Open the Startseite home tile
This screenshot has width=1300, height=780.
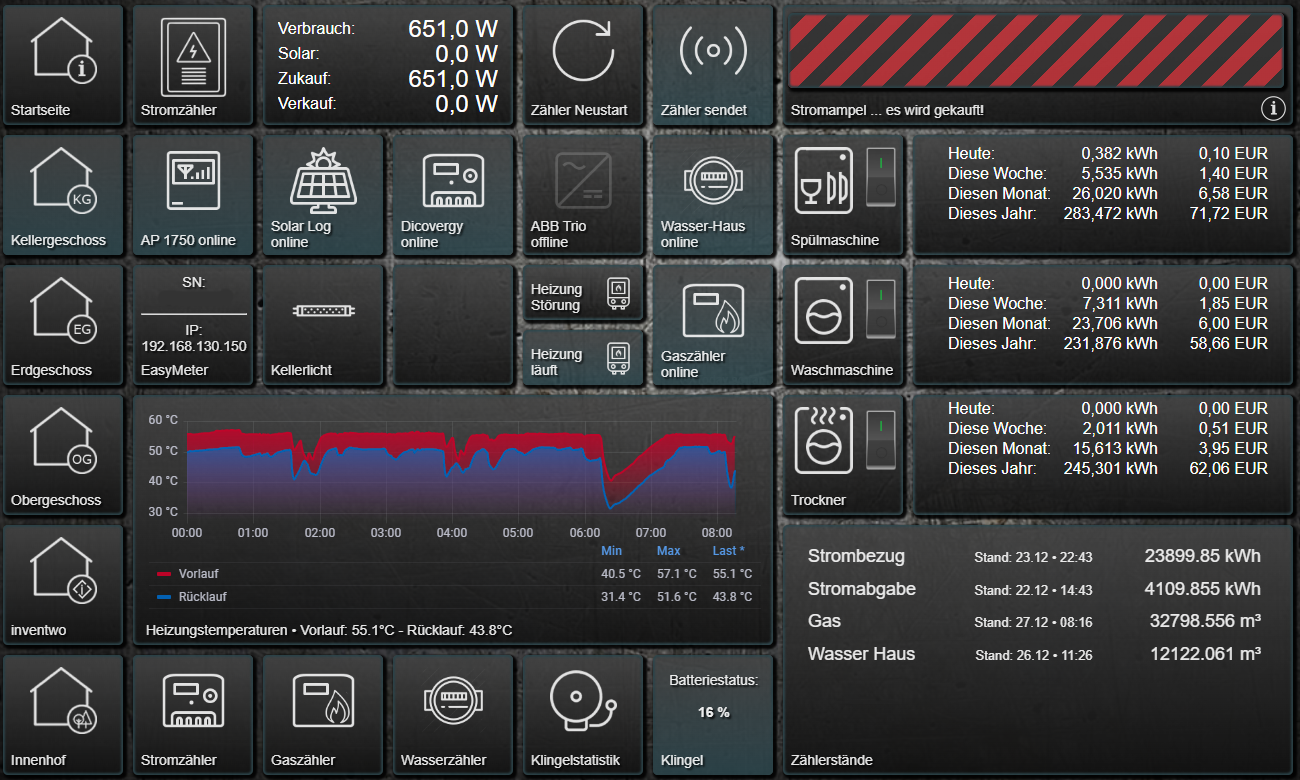pyautogui.click(x=63, y=65)
